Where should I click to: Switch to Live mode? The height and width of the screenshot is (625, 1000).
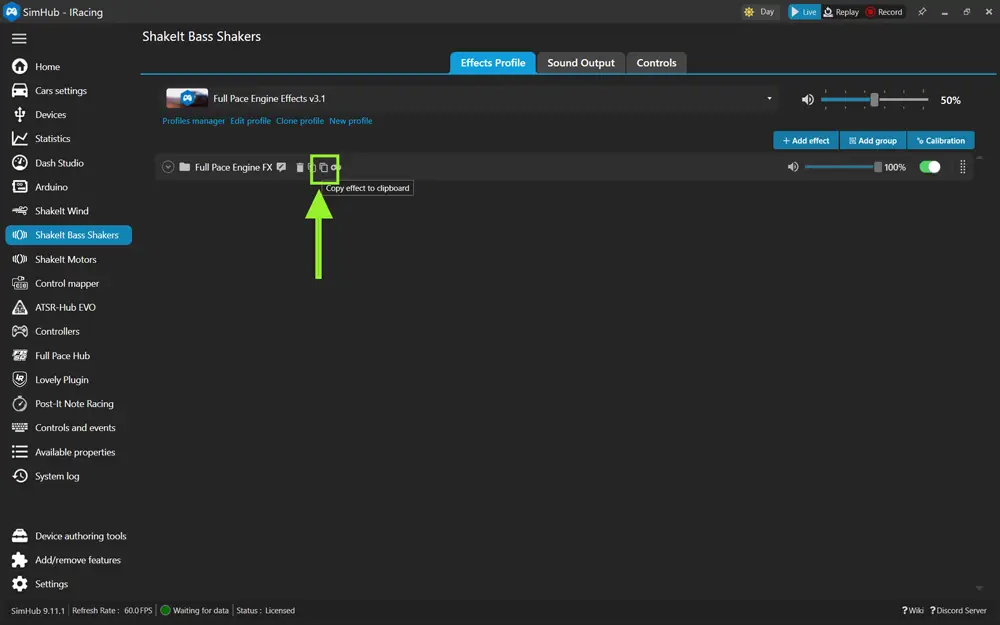pyautogui.click(x=803, y=12)
